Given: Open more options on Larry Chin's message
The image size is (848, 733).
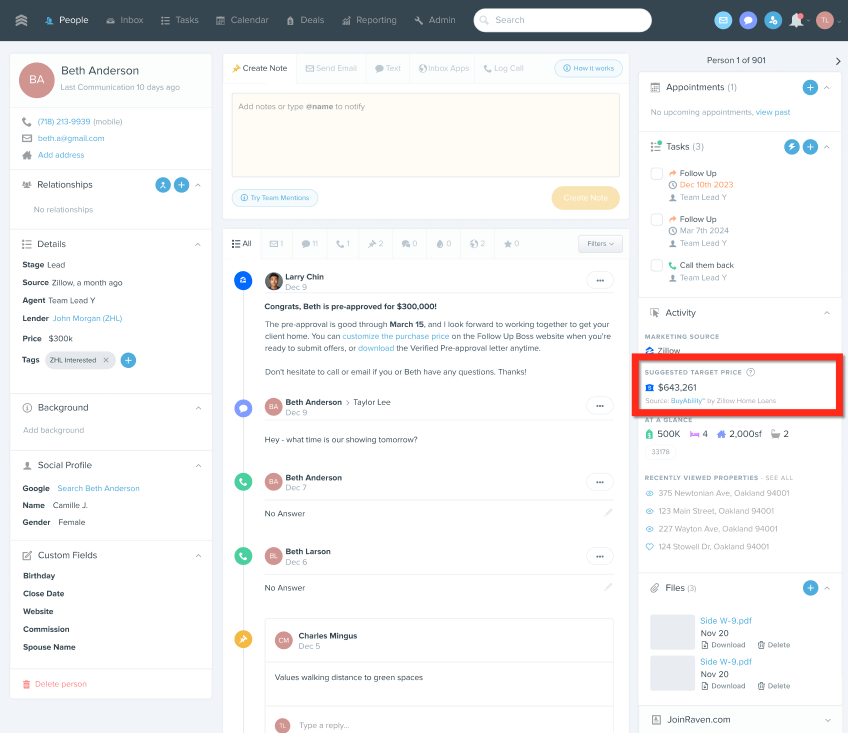Looking at the screenshot, I should 599,281.
